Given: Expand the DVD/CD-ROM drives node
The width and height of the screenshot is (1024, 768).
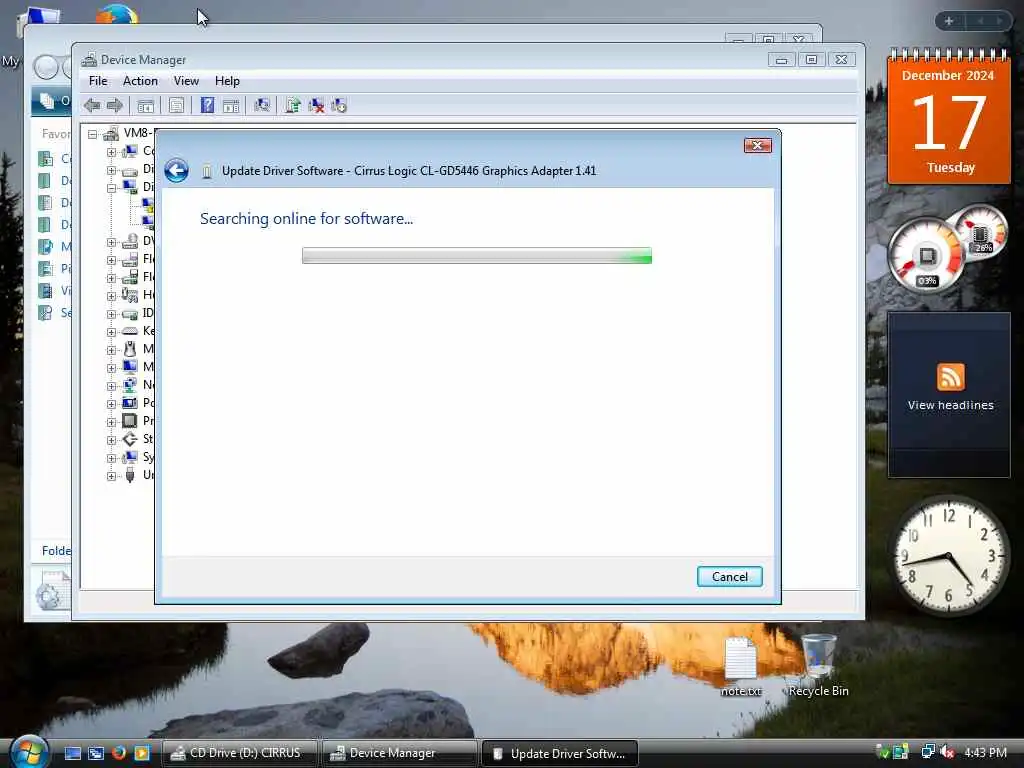Looking at the screenshot, I should coord(112,242).
